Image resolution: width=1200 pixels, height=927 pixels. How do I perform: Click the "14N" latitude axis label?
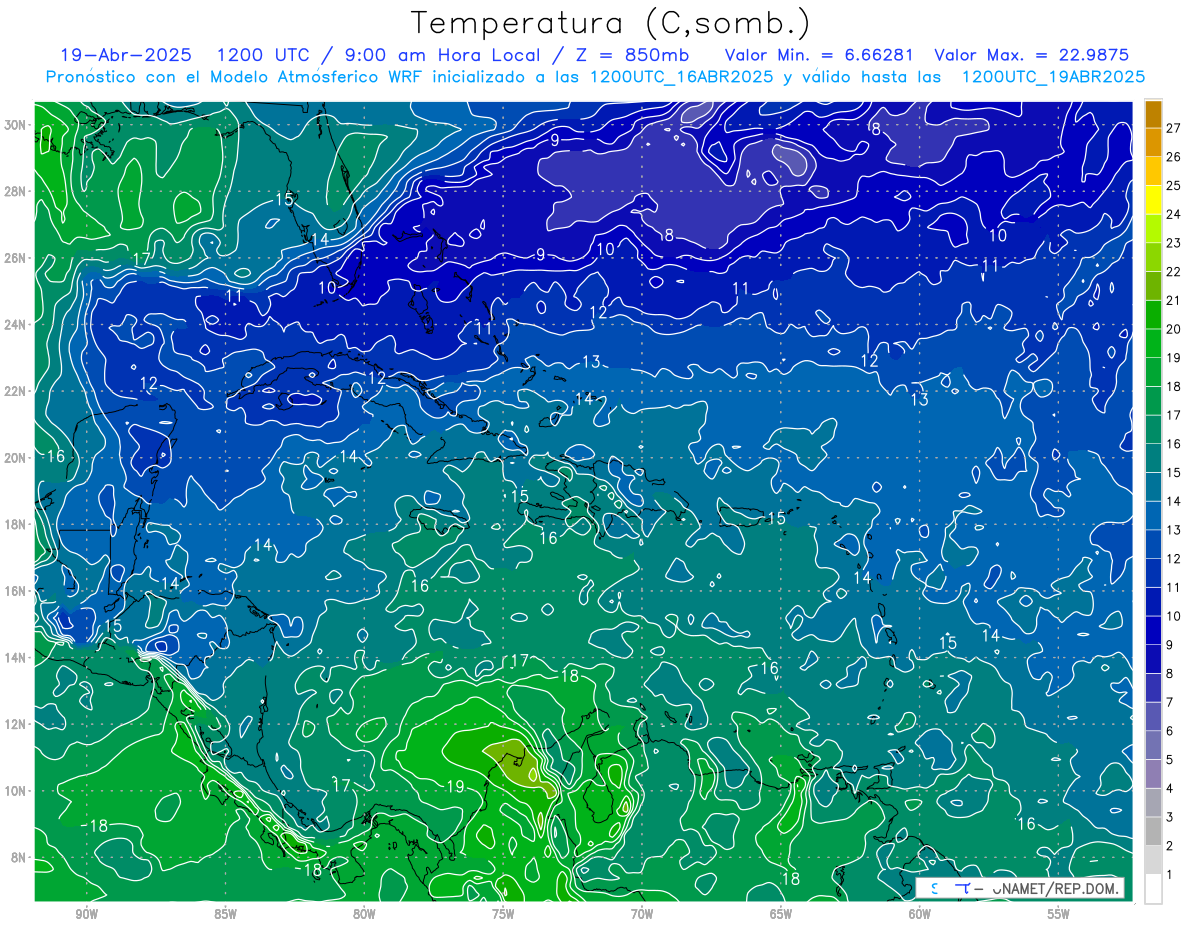(14, 658)
